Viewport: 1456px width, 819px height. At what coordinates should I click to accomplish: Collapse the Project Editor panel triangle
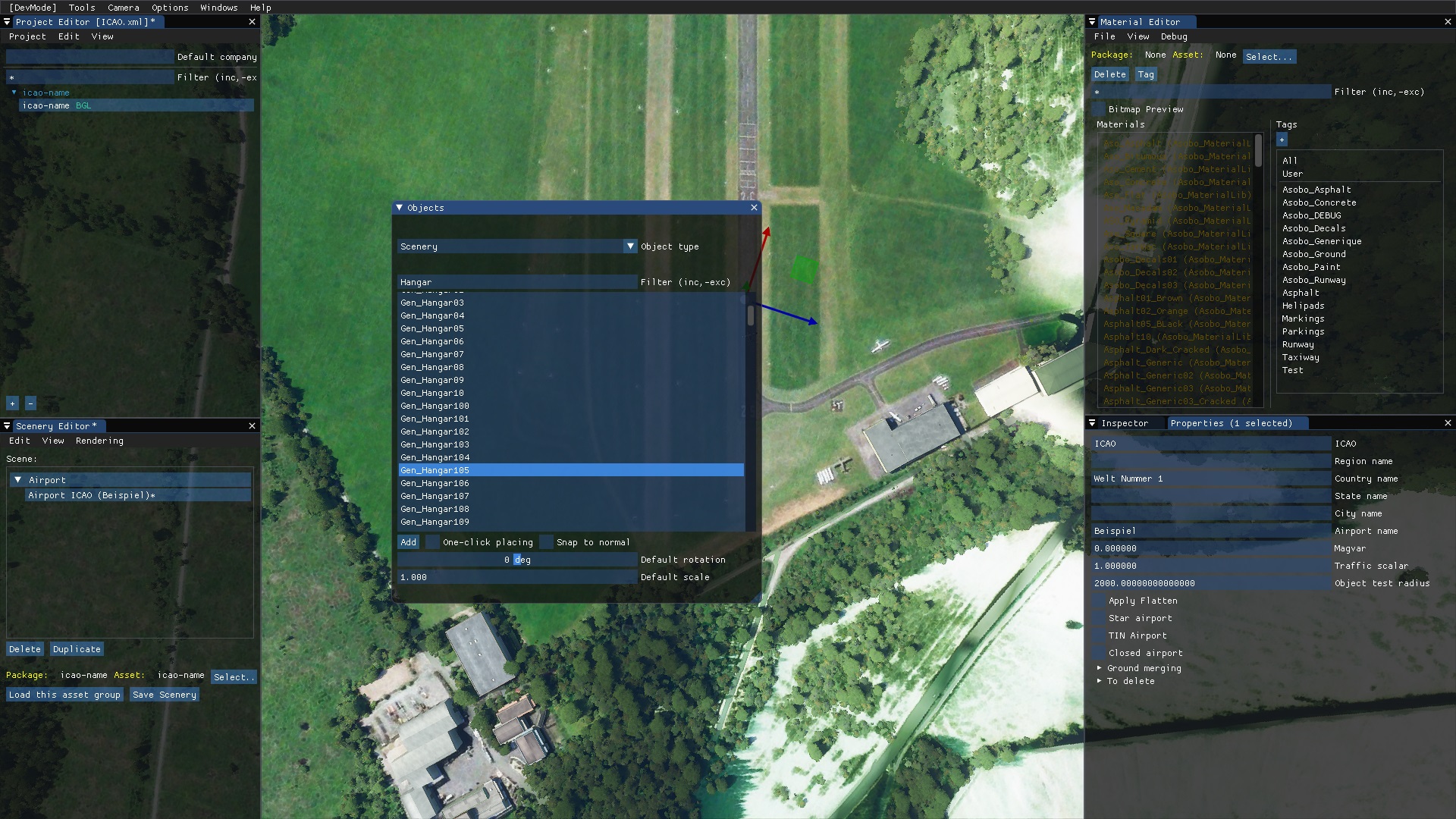pos(7,22)
